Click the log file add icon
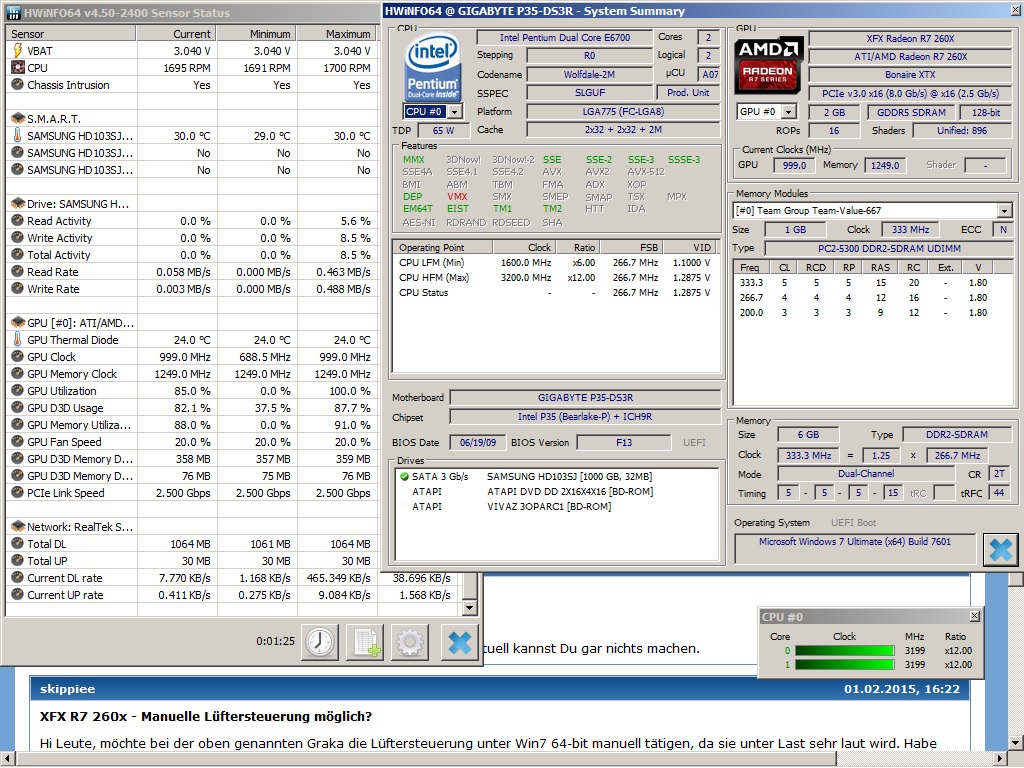1024x768 pixels. (x=365, y=642)
